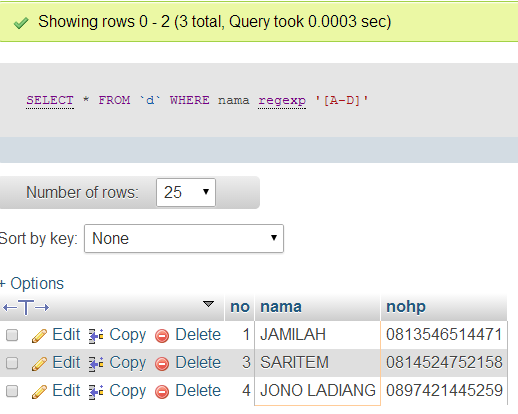
Task: Click the SELECT keyword in the query
Action: click(x=50, y=100)
